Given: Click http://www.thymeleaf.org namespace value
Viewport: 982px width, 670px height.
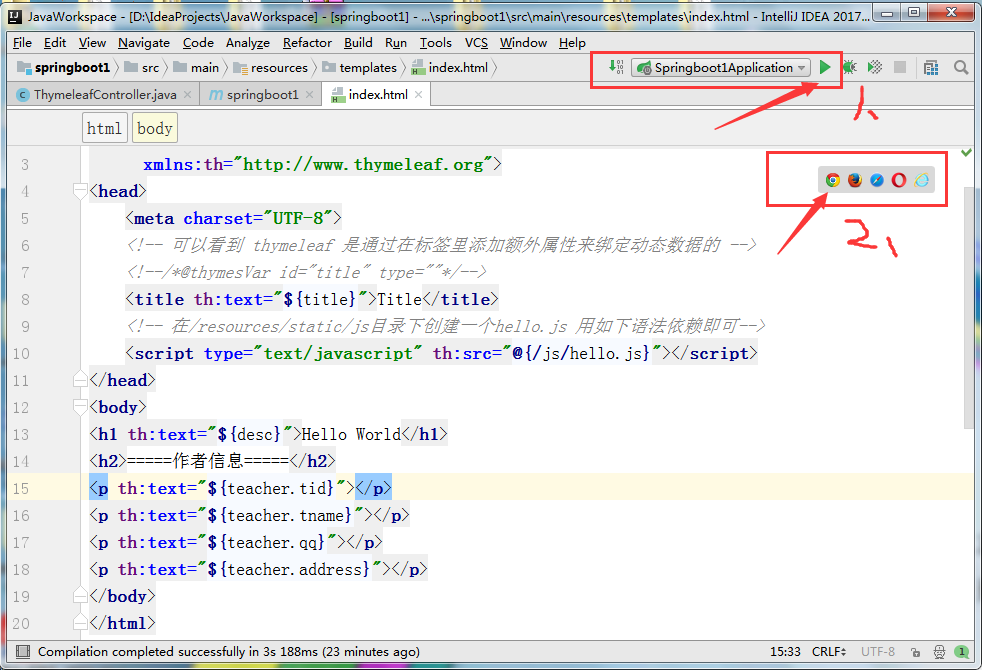Looking at the screenshot, I should [x=363, y=164].
